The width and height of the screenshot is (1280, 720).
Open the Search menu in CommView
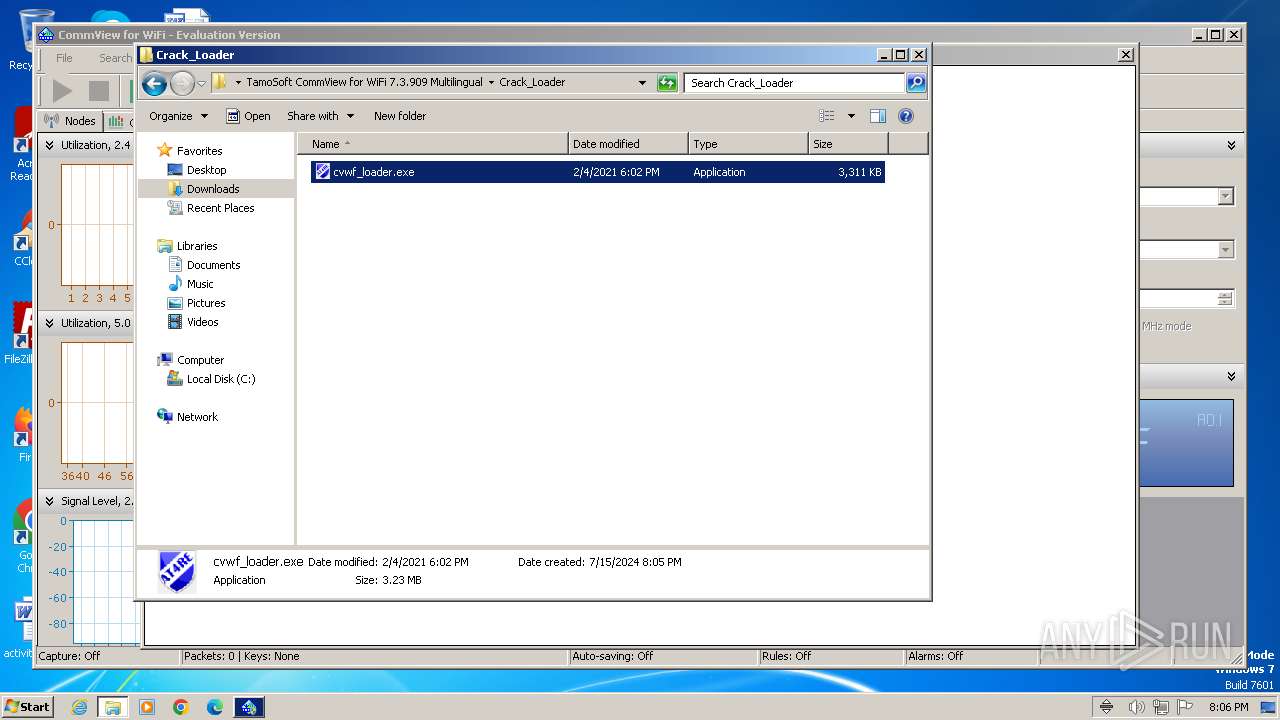click(x=115, y=58)
